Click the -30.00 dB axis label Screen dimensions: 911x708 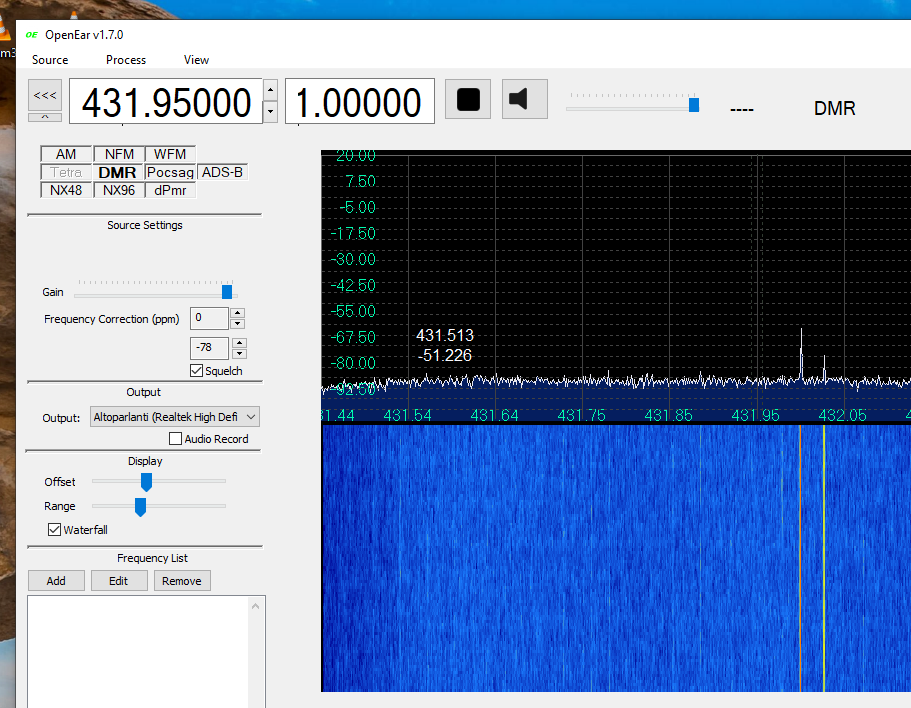coord(354,259)
